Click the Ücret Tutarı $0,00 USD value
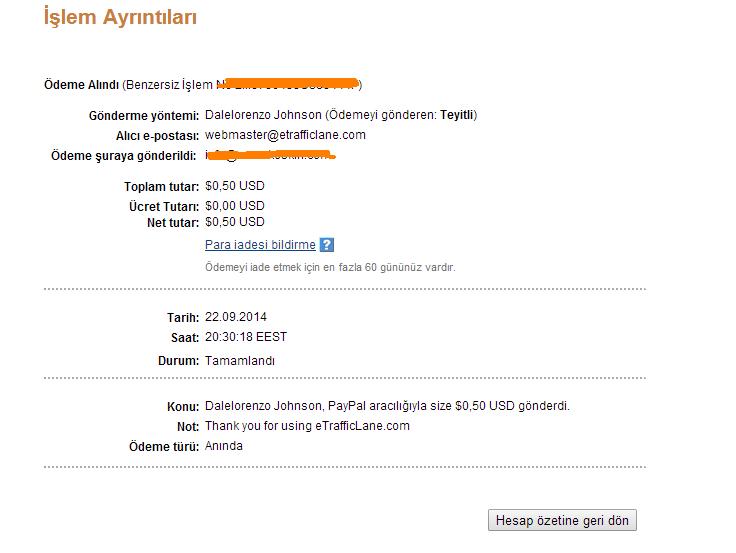 pos(235,206)
